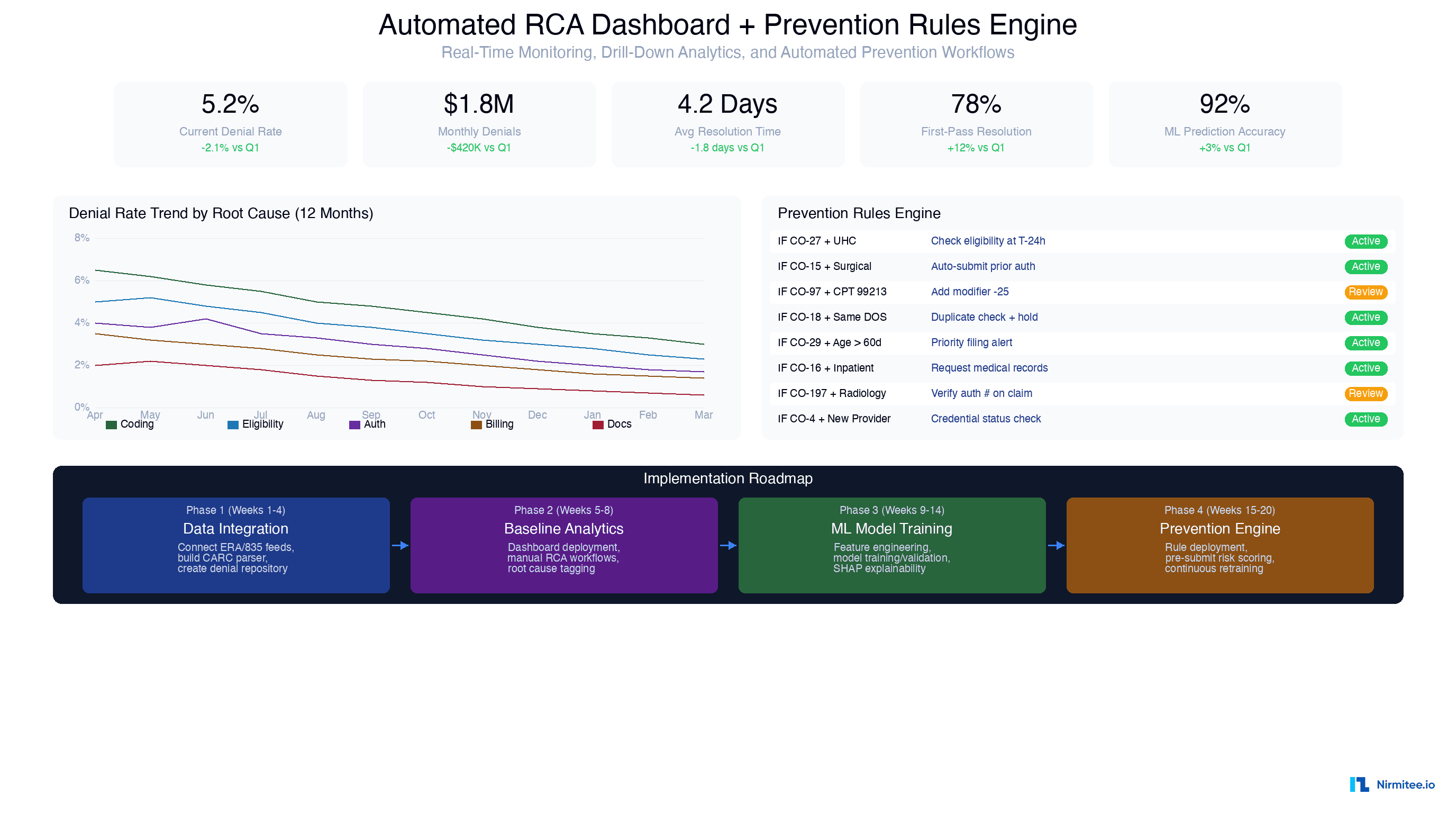Open the ML Prediction Accuracy card
Viewport: 1456px width, 813px height.
(1225, 124)
